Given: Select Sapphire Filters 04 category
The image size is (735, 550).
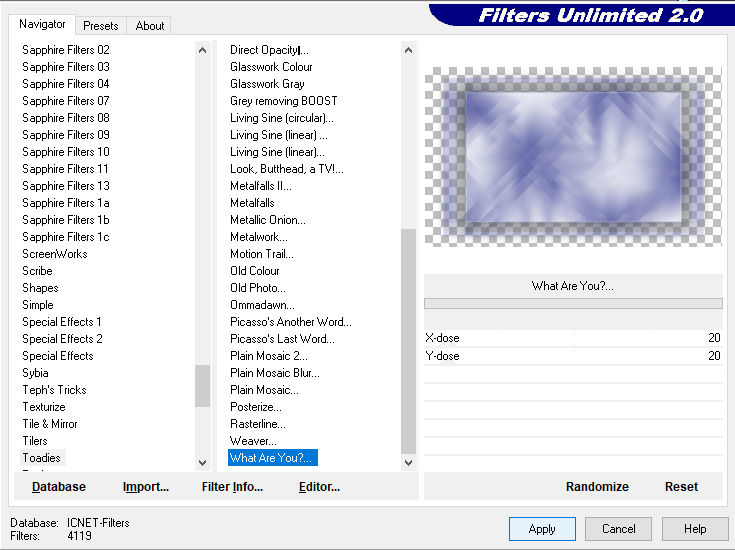Looking at the screenshot, I should (x=66, y=84).
